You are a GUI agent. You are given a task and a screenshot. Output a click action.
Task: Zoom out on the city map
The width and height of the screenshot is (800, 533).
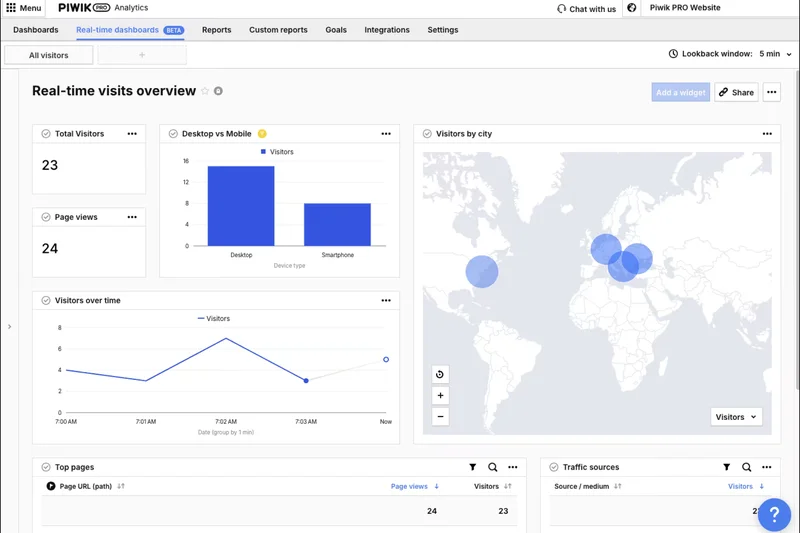click(x=440, y=416)
